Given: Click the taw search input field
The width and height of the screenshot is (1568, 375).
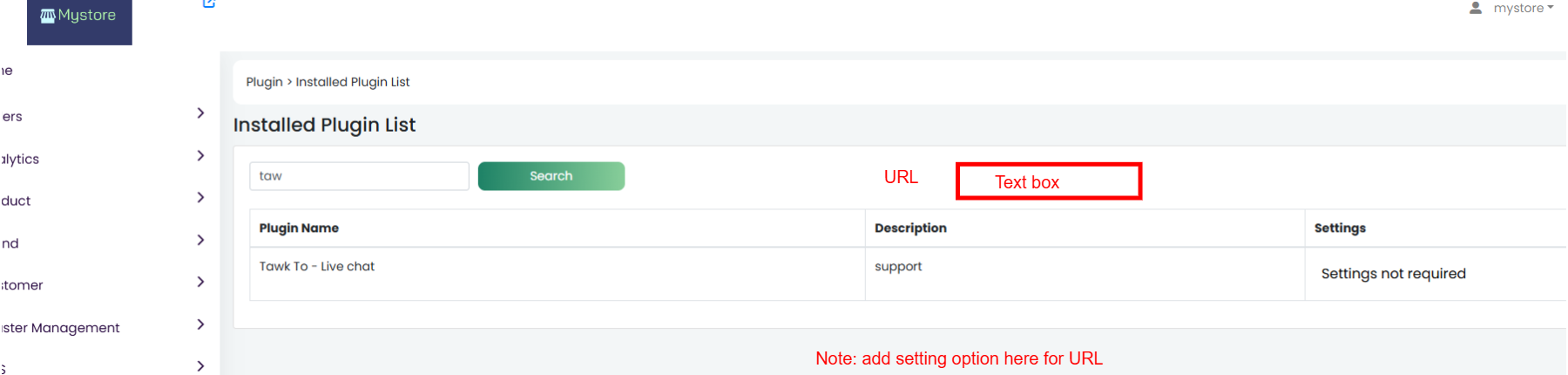Looking at the screenshot, I should pyautogui.click(x=359, y=176).
